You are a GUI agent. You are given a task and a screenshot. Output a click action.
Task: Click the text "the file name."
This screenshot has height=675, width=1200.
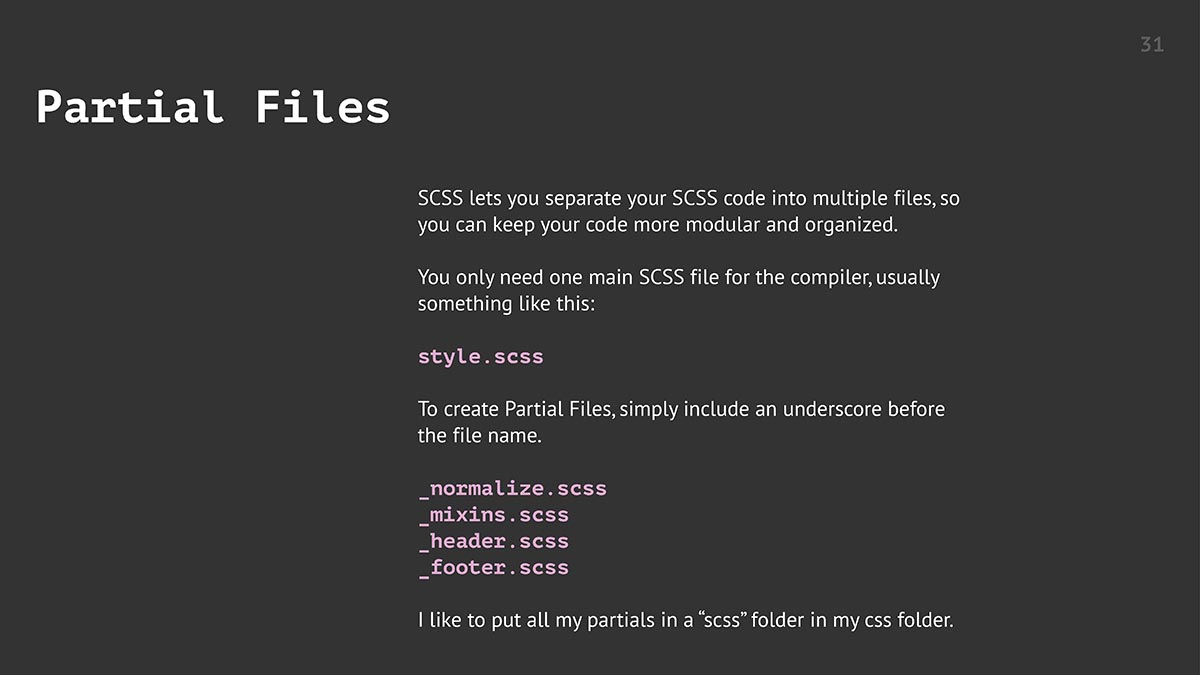[480, 435]
